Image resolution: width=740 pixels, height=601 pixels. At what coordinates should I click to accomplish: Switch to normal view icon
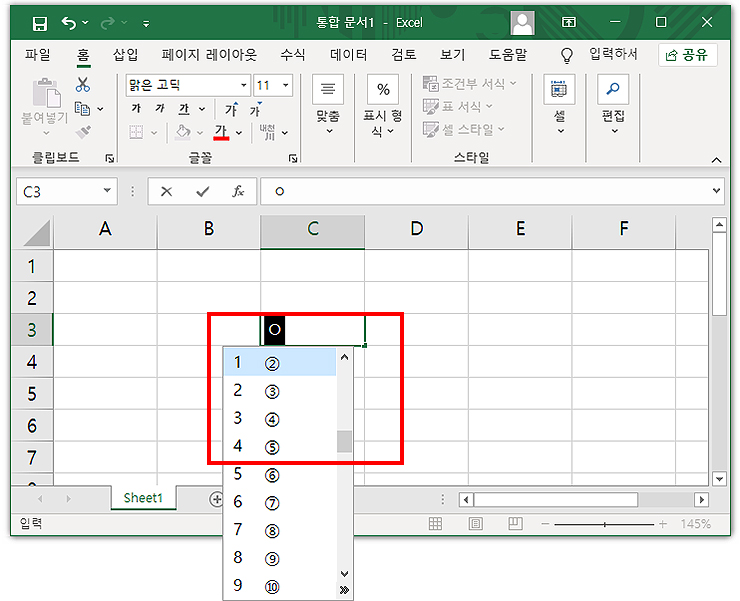(x=435, y=524)
